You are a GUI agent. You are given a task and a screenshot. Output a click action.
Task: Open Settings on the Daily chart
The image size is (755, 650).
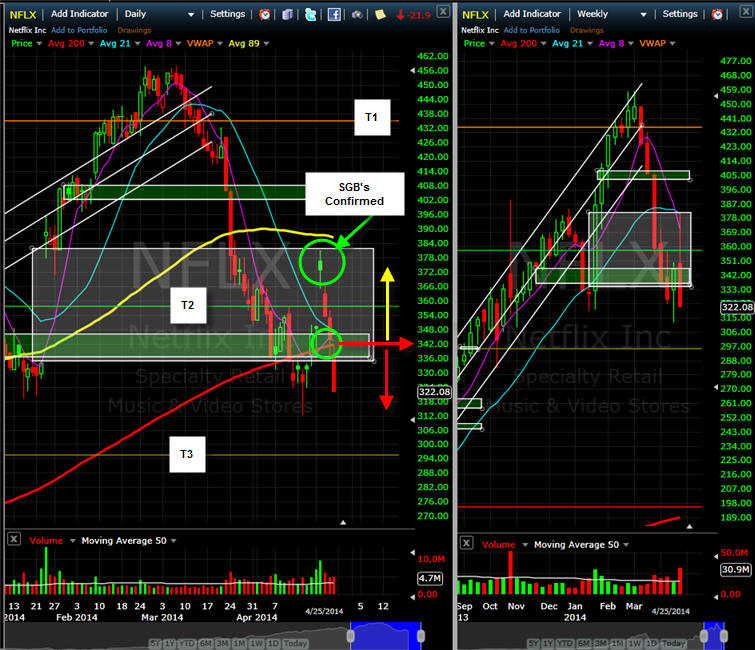click(227, 14)
